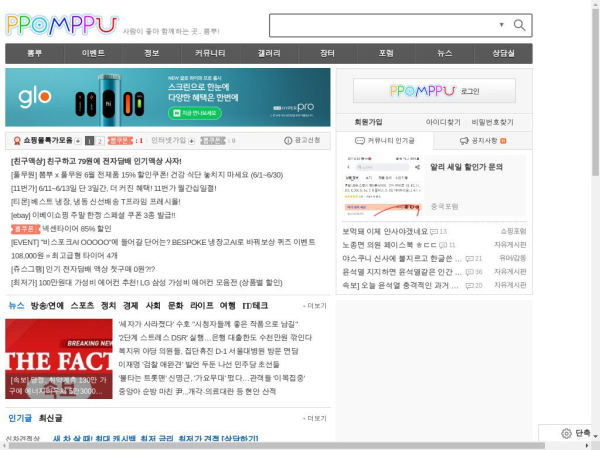Click the PPOMPPU 로그인 button

point(434,91)
